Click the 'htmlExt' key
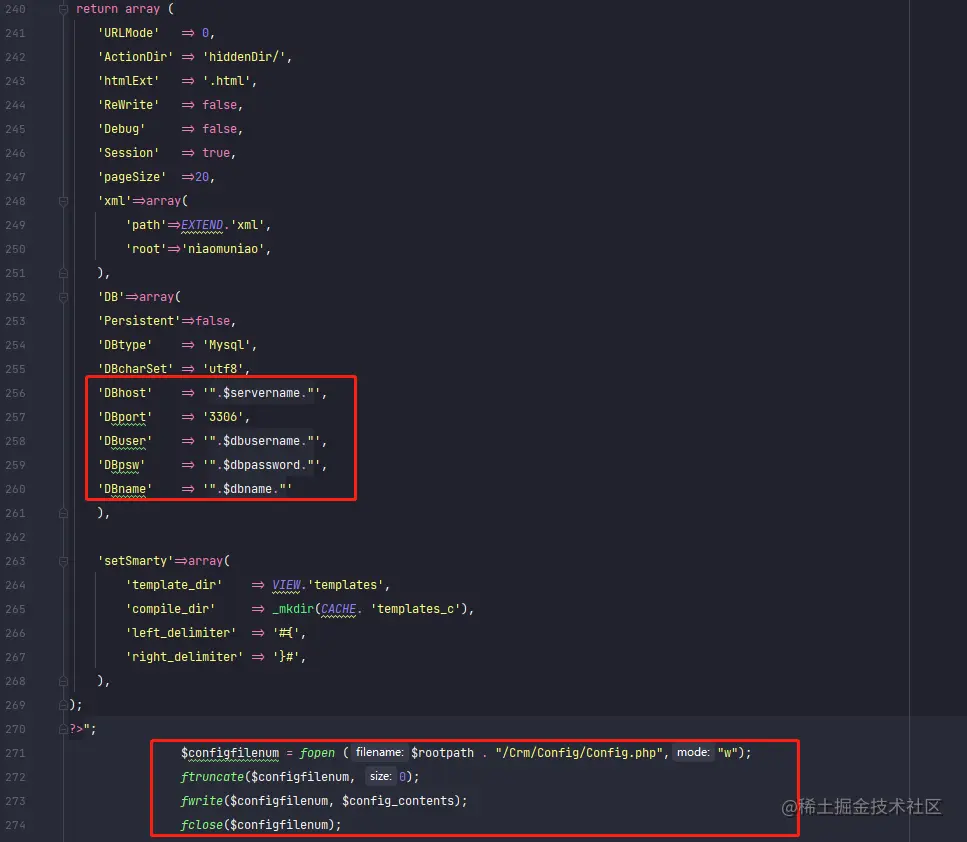 point(128,81)
